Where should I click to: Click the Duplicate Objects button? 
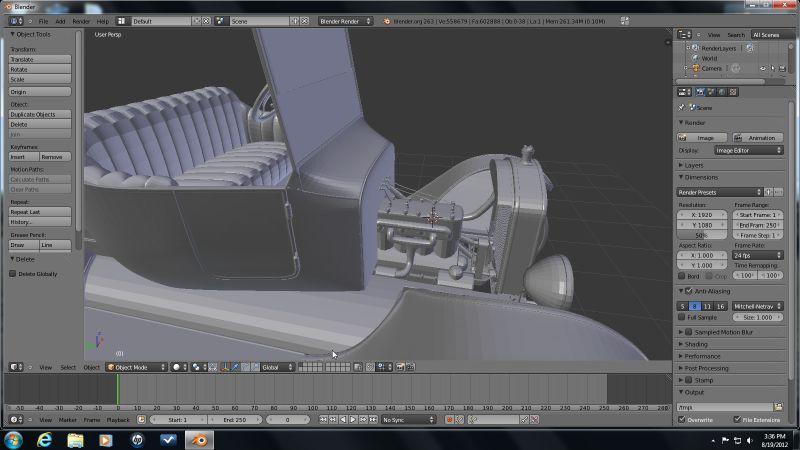click(40, 114)
